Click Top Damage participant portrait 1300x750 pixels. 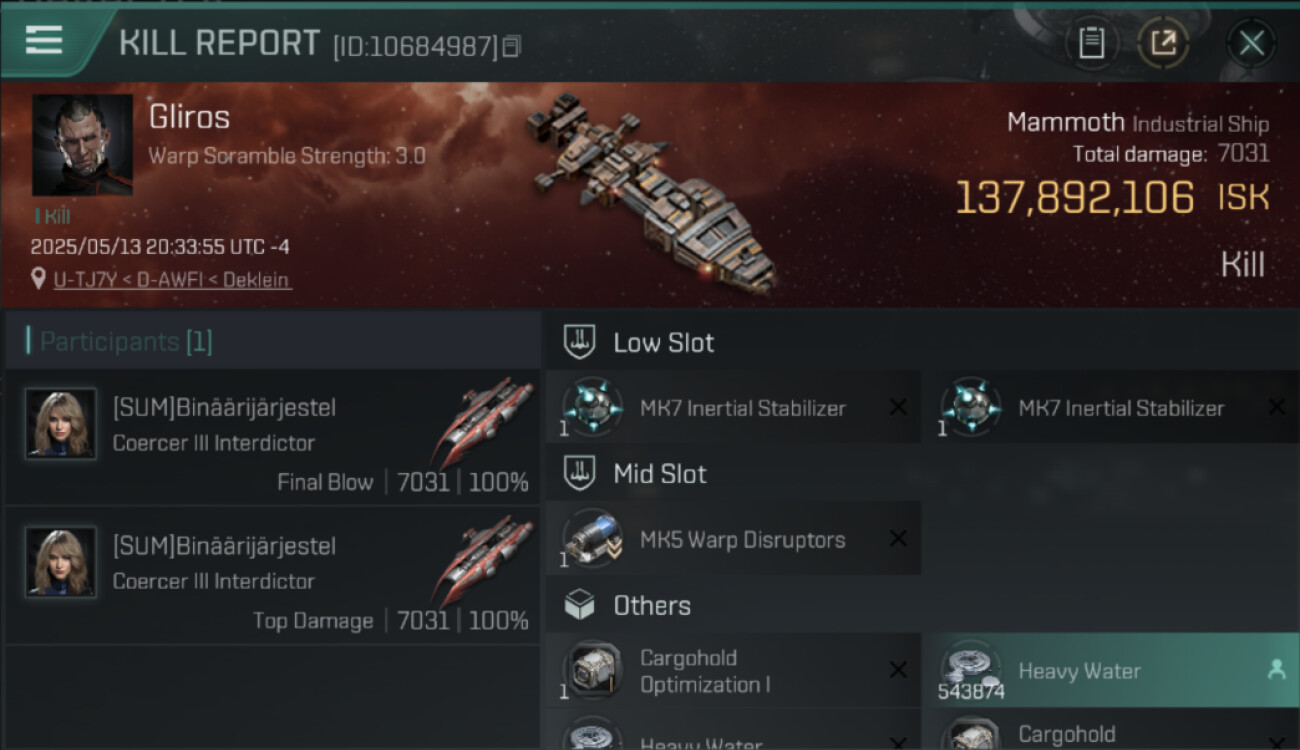click(x=61, y=562)
